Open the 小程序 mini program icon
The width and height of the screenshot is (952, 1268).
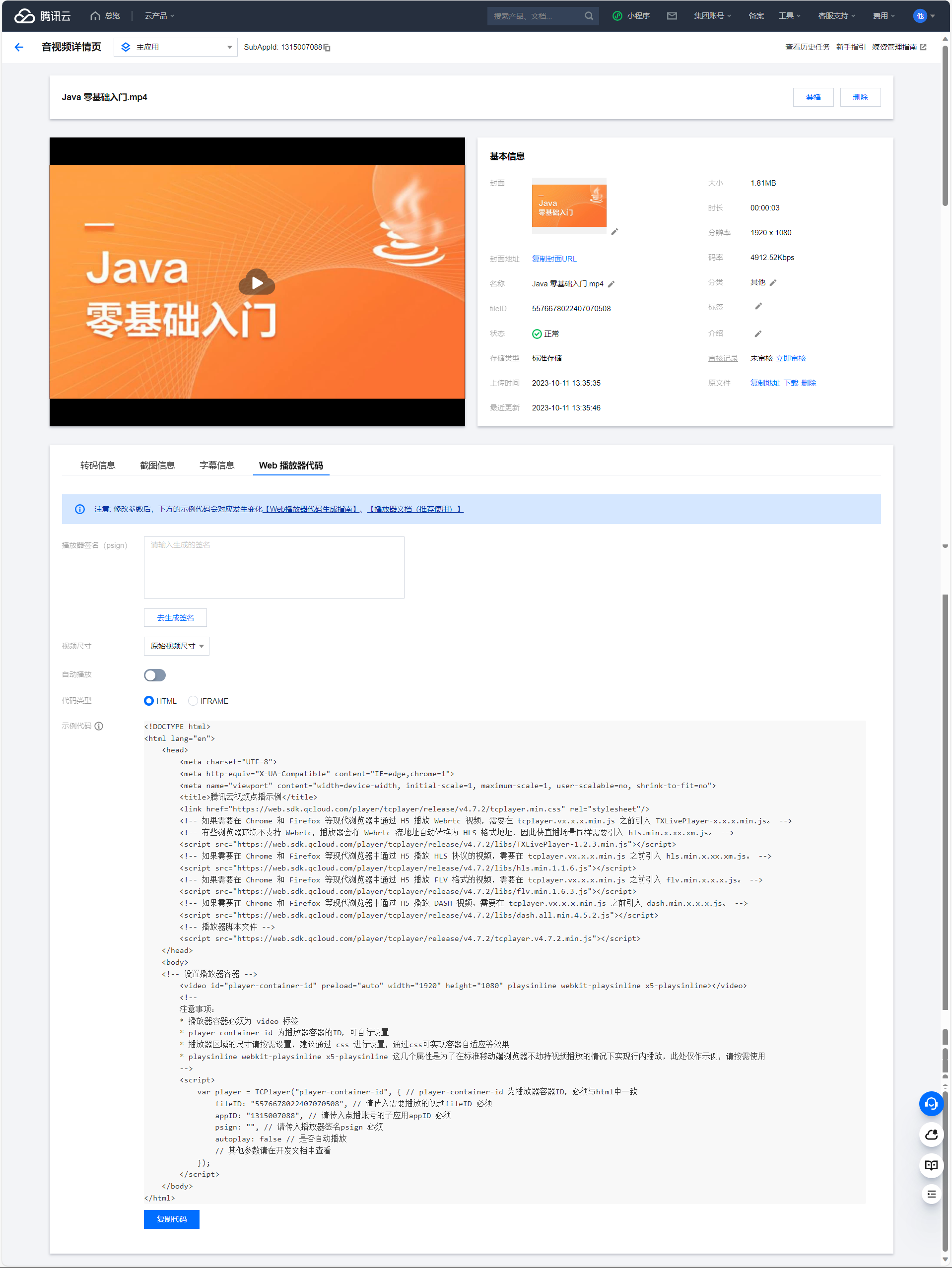(x=617, y=15)
